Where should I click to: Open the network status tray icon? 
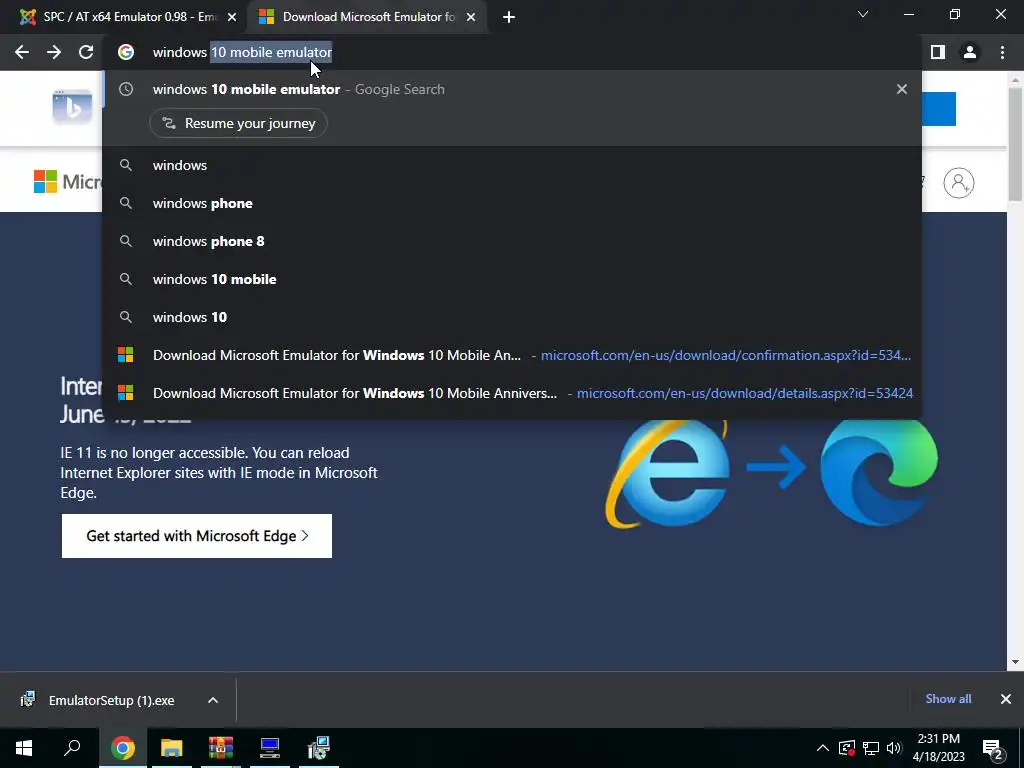click(x=871, y=748)
